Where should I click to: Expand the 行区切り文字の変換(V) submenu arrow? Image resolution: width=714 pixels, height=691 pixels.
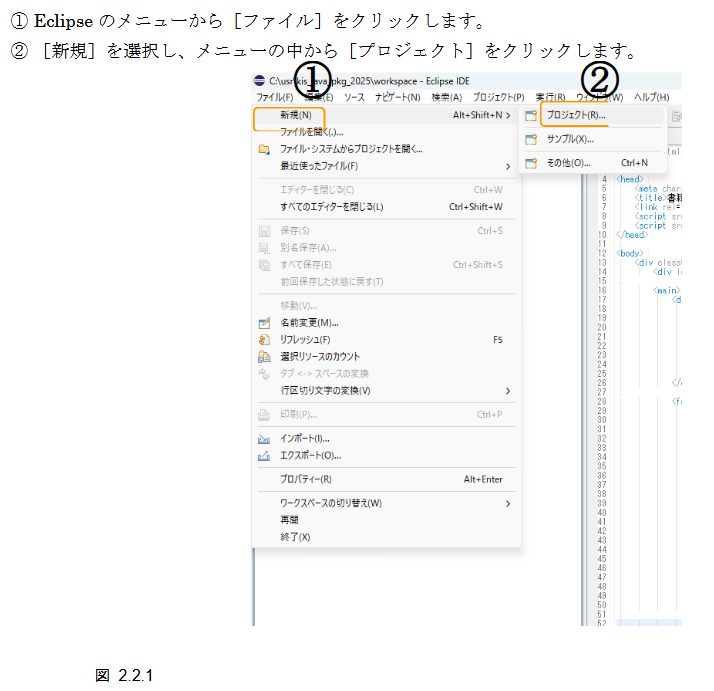coord(508,391)
